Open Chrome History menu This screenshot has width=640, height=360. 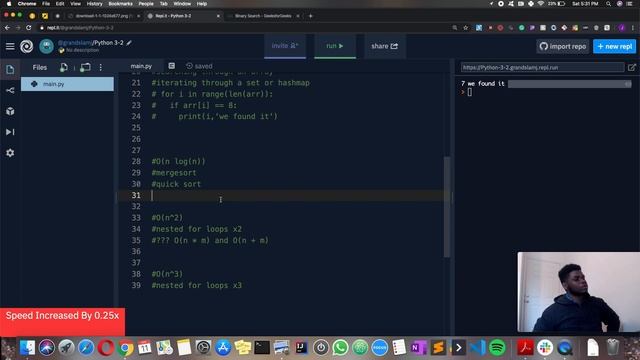click(x=94, y=4)
